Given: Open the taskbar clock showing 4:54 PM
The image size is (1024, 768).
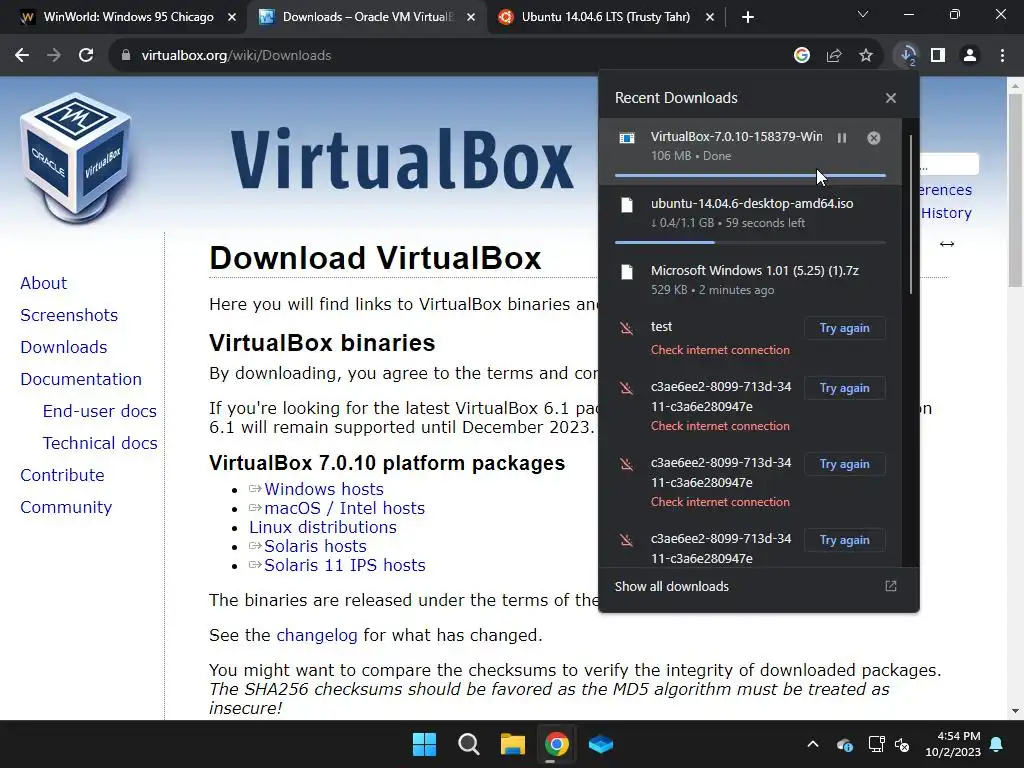Looking at the screenshot, I should coord(953,744).
